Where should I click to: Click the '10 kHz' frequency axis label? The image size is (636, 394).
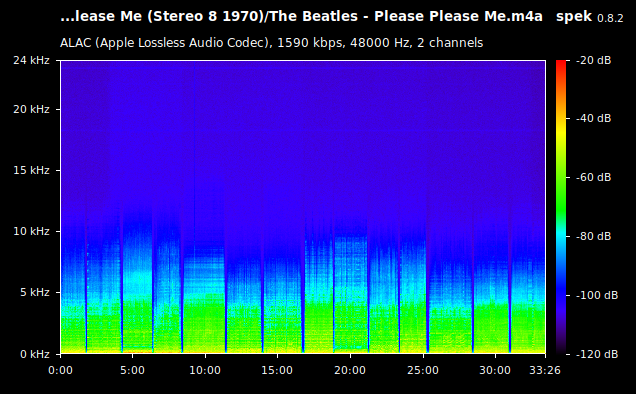tap(31, 232)
